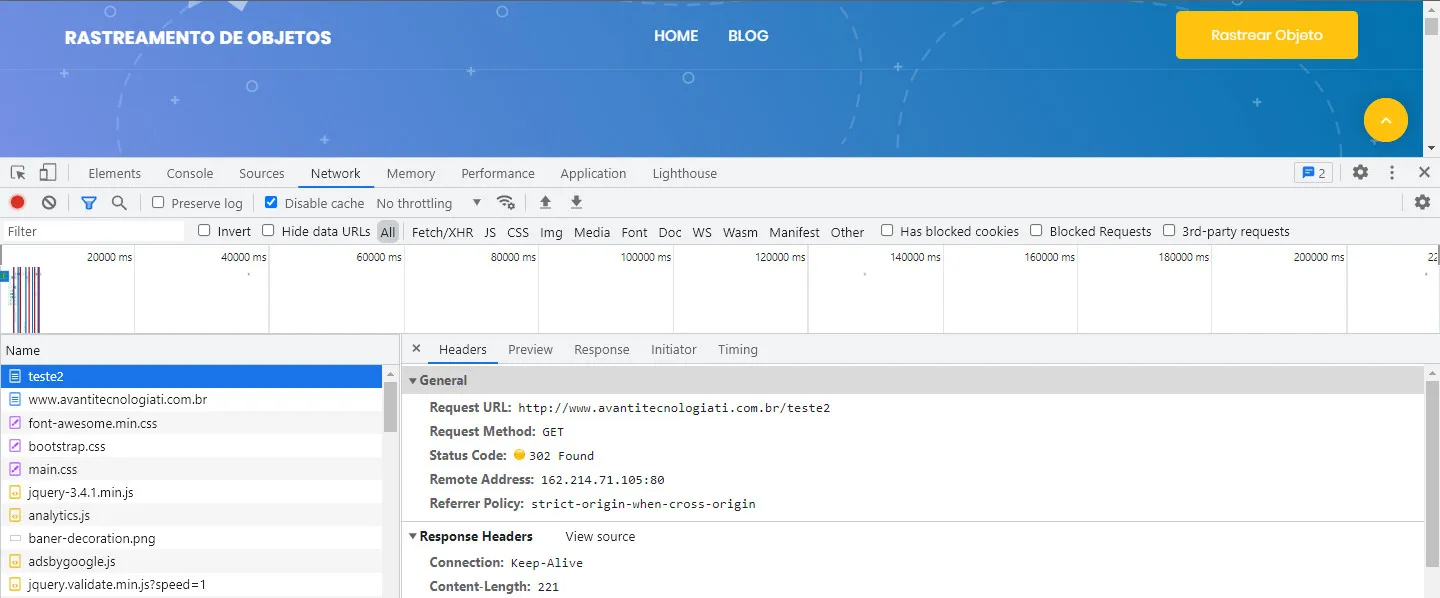Open the Performance tab
The width and height of the screenshot is (1440, 598).
click(498, 173)
